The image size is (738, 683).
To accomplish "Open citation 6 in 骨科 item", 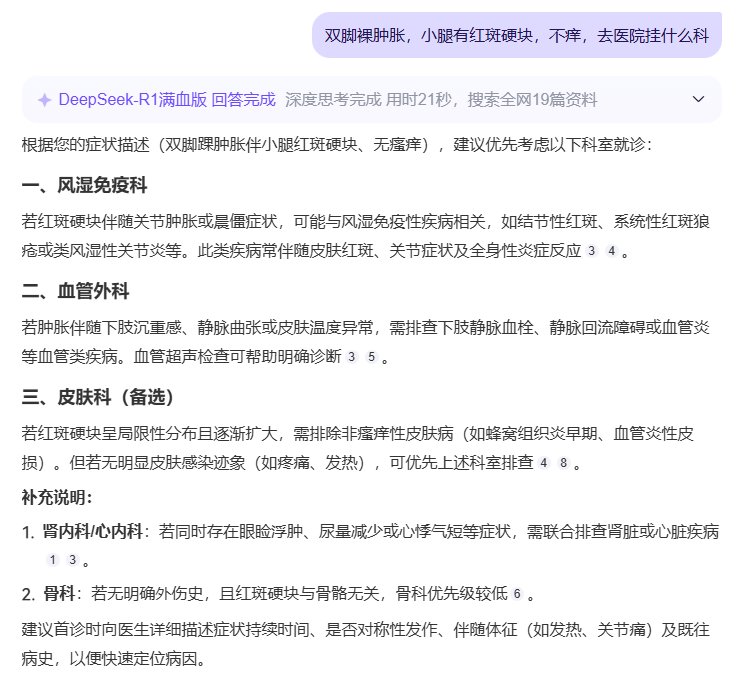I will coord(517,594).
